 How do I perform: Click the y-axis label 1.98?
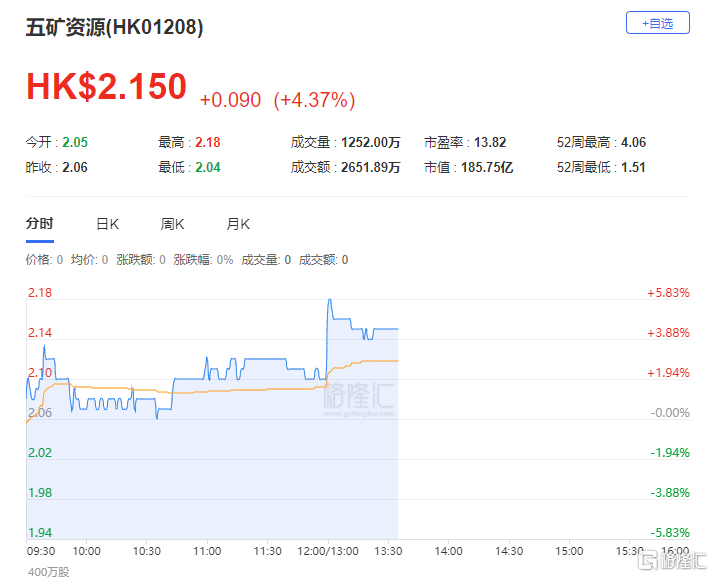coord(40,493)
